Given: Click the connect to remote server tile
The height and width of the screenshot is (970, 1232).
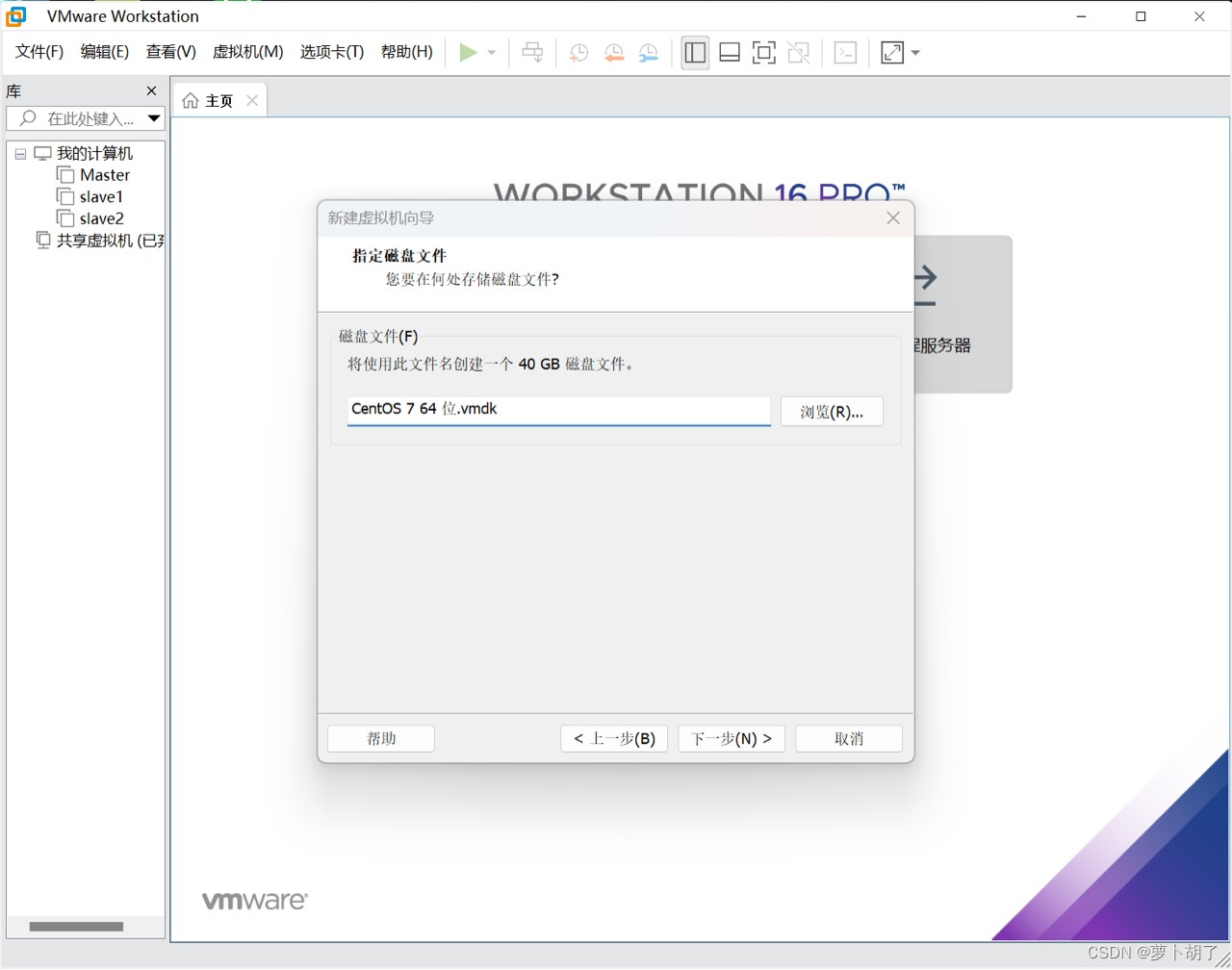Looking at the screenshot, I should pyautogui.click(x=962, y=314).
